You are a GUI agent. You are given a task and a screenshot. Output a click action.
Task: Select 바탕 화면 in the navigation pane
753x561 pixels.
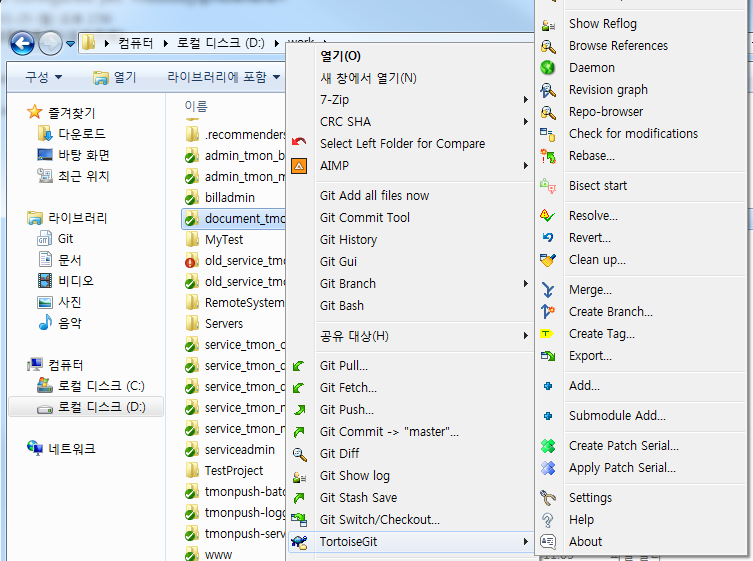tap(73, 155)
